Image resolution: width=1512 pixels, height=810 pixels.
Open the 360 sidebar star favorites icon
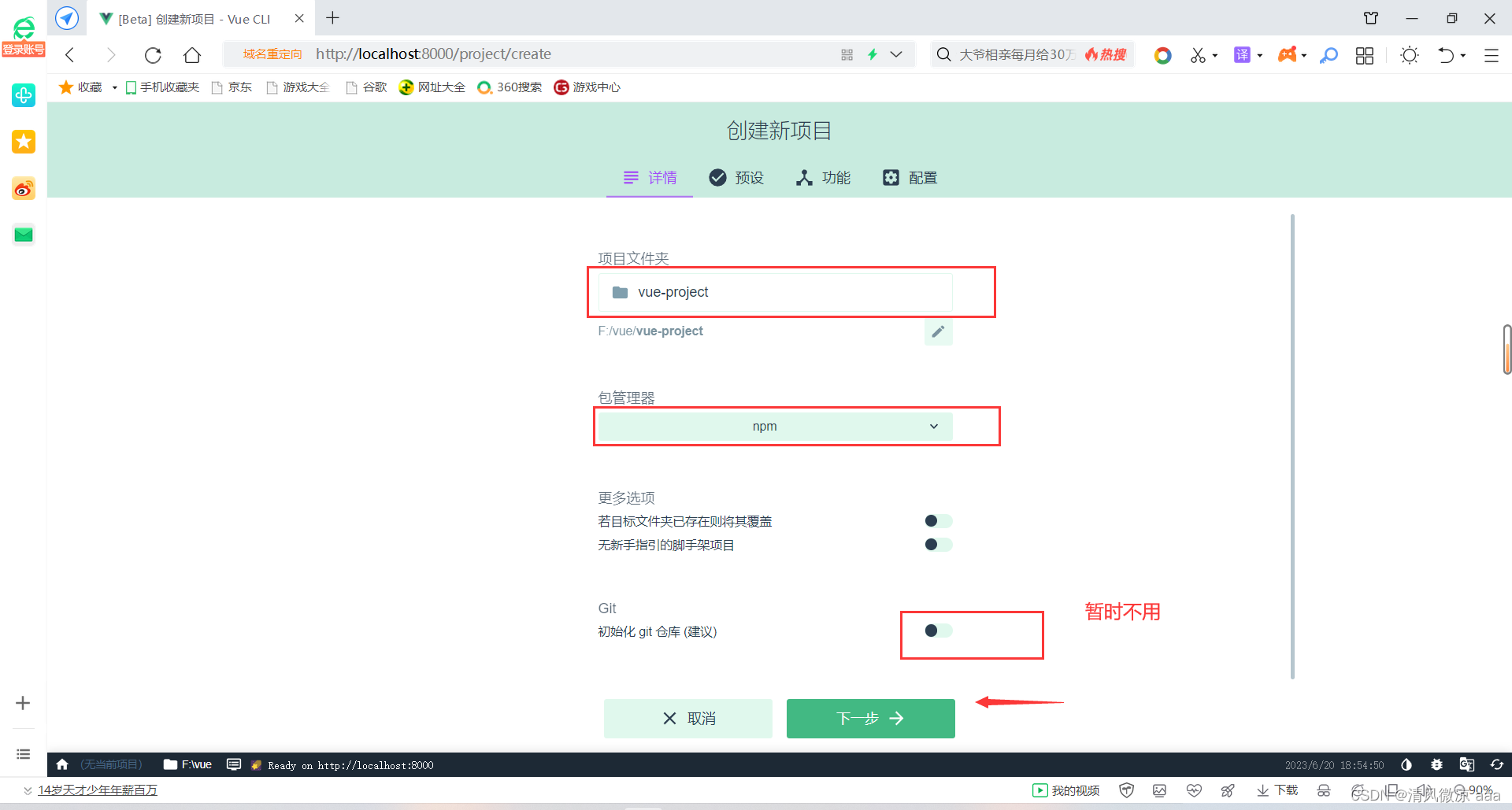(24, 142)
